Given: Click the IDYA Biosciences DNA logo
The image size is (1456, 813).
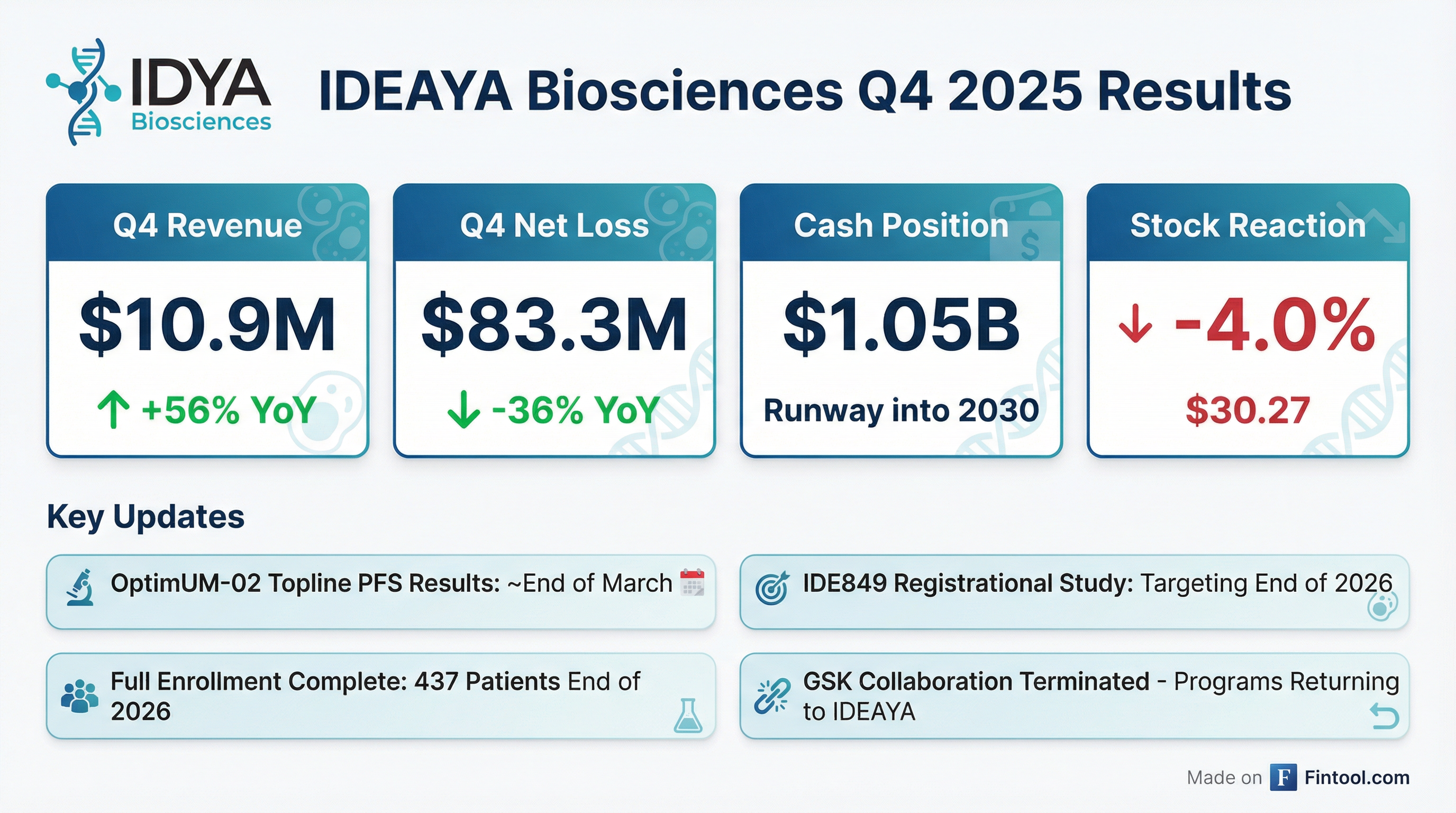Looking at the screenshot, I should (x=85, y=92).
